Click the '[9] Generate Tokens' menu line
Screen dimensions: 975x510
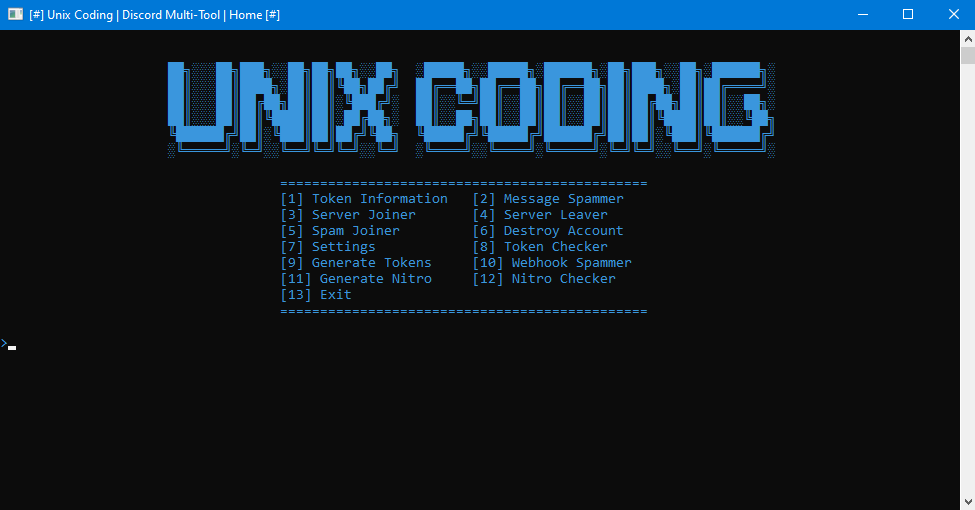point(356,263)
